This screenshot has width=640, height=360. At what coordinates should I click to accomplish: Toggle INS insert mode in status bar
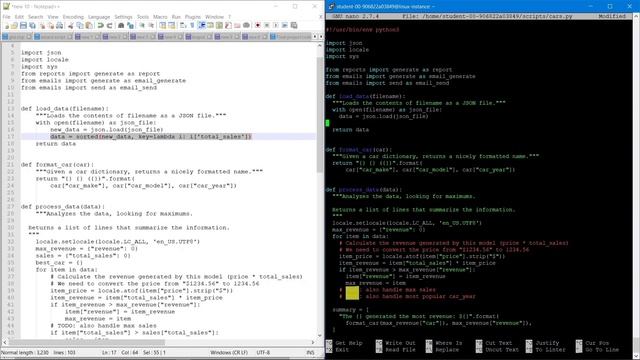pyautogui.click(x=310, y=352)
